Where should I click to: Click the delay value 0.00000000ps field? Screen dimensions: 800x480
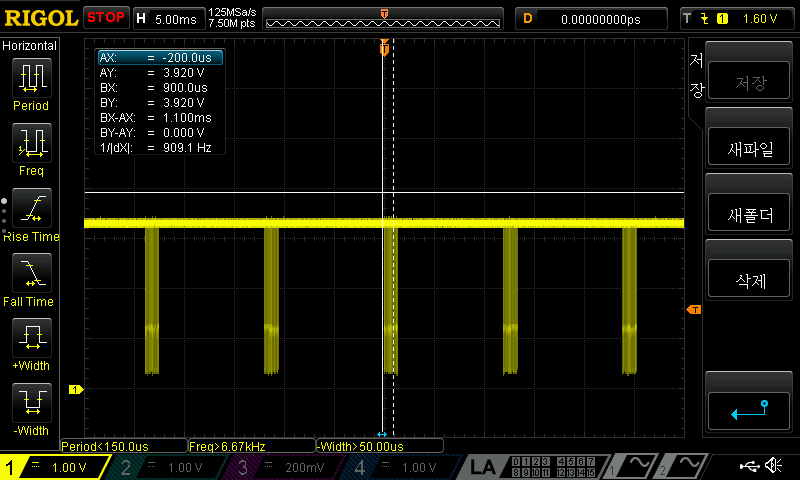click(591, 19)
